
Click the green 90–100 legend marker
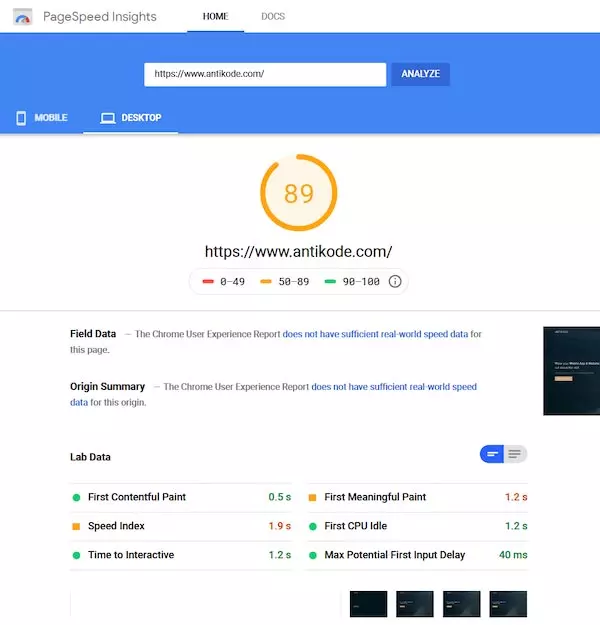tap(330, 281)
